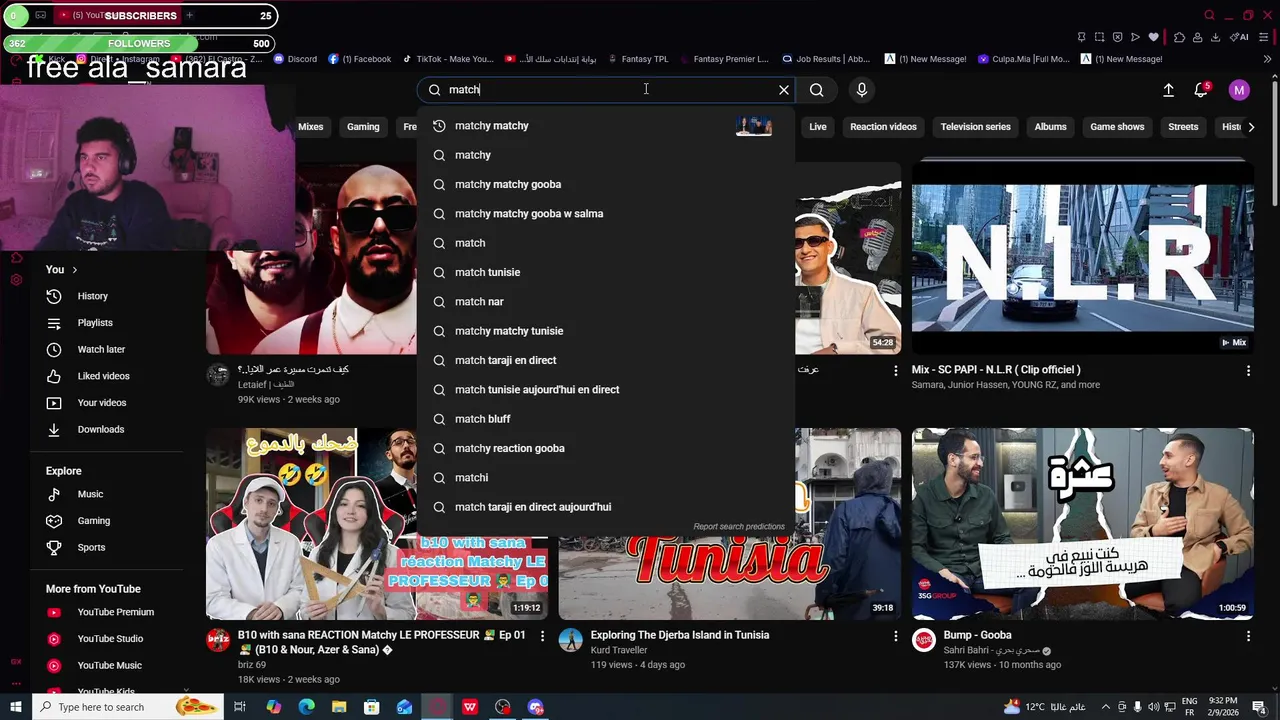Open options menu for Mix - SC PAPI
1280x720 pixels.
tap(1248, 371)
